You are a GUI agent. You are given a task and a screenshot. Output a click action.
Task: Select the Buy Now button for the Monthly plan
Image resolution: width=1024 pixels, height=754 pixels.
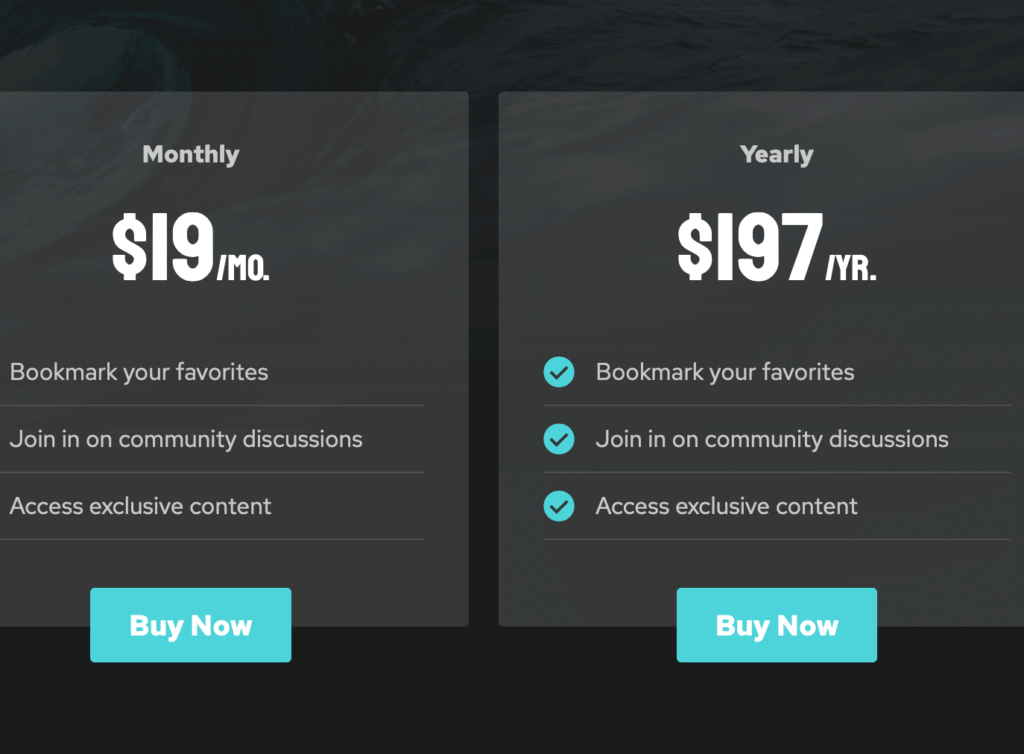pyautogui.click(x=191, y=625)
